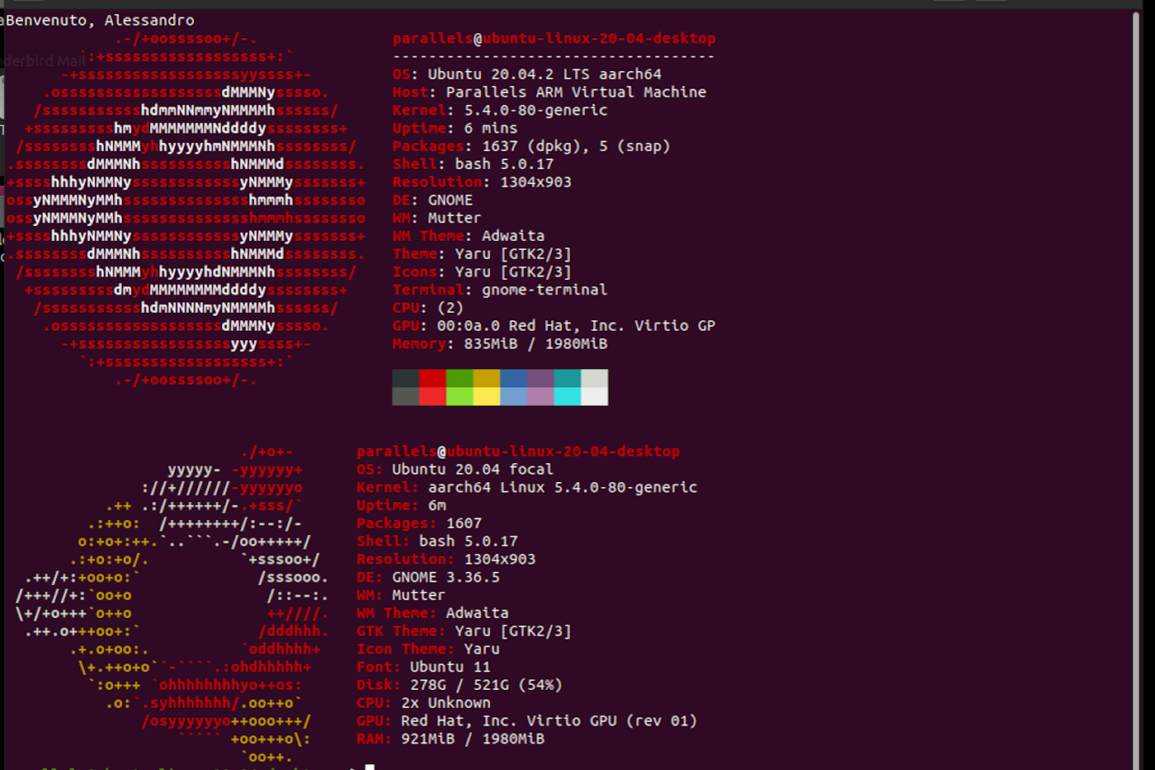Click the light mauve color block
1155x770 pixels.
[x=541, y=396]
